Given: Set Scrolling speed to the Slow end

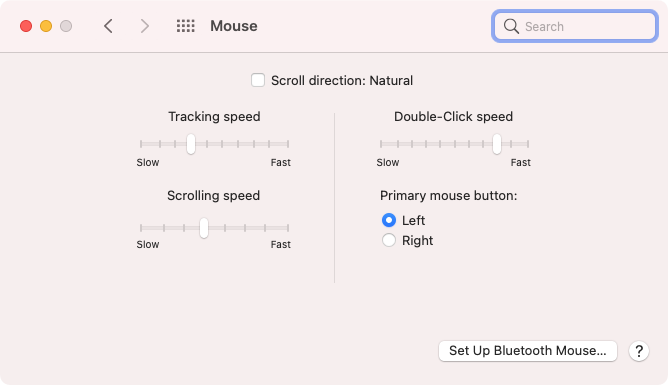Looking at the screenshot, I should (141, 228).
